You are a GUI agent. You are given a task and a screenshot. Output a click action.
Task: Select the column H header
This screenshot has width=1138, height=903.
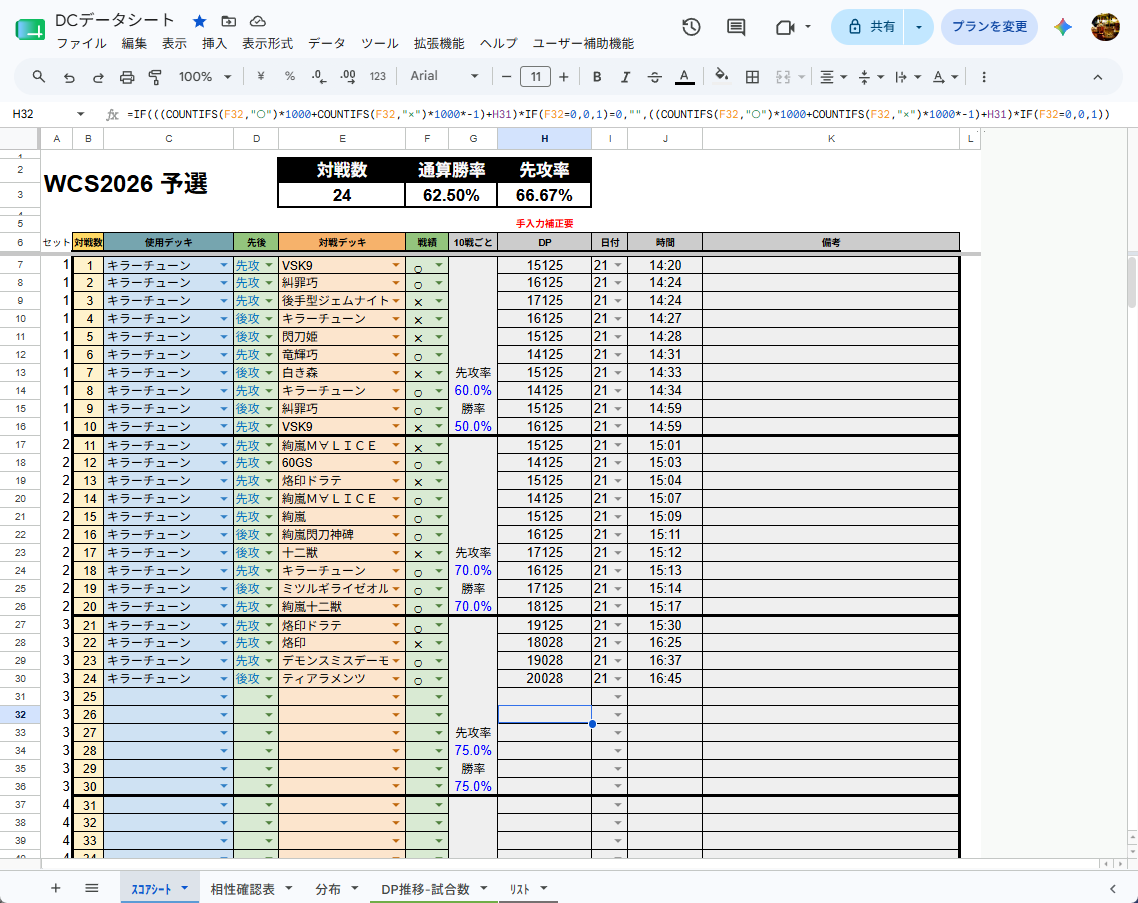point(544,139)
